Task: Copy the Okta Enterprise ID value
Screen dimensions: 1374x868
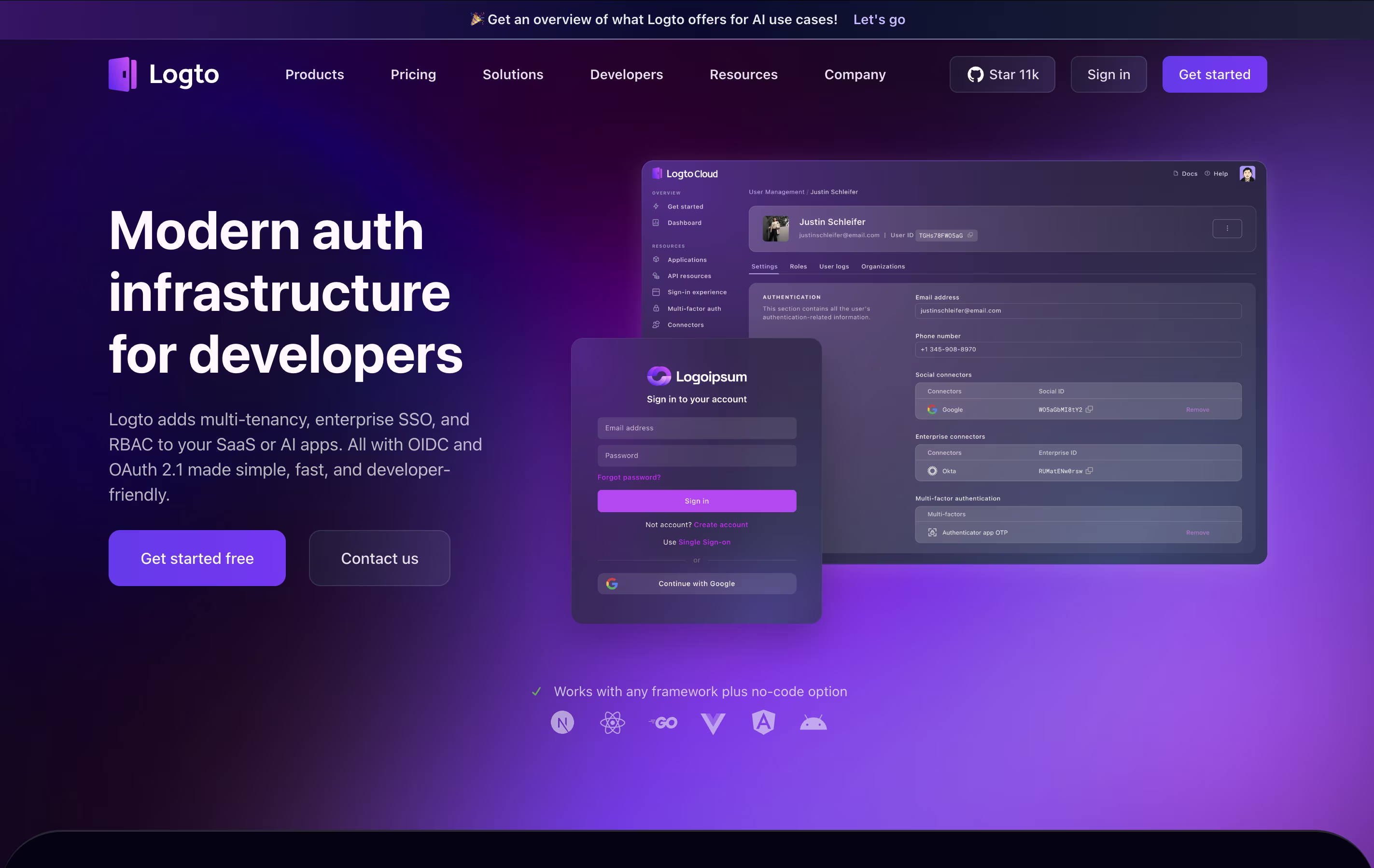Action: click(x=1089, y=471)
